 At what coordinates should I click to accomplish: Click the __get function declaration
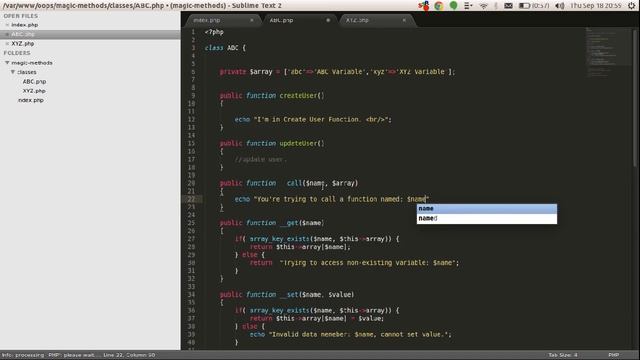tap(272, 223)
